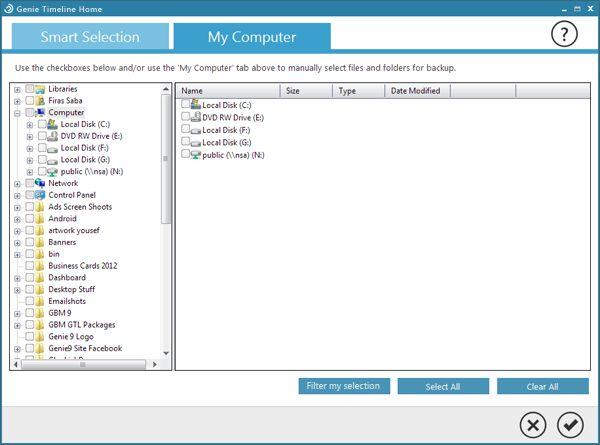The height and width of the screenshot is (445, 600).
Task: Expand the Desktop Stuff folder node
Action: tap(17, 290)
